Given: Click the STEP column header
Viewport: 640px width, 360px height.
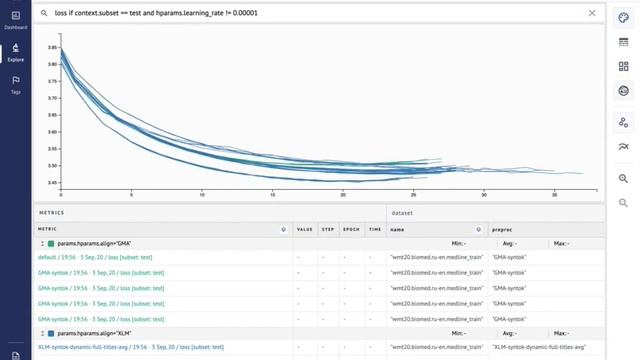Looking at the screenshot, I should tap(328, 229).
